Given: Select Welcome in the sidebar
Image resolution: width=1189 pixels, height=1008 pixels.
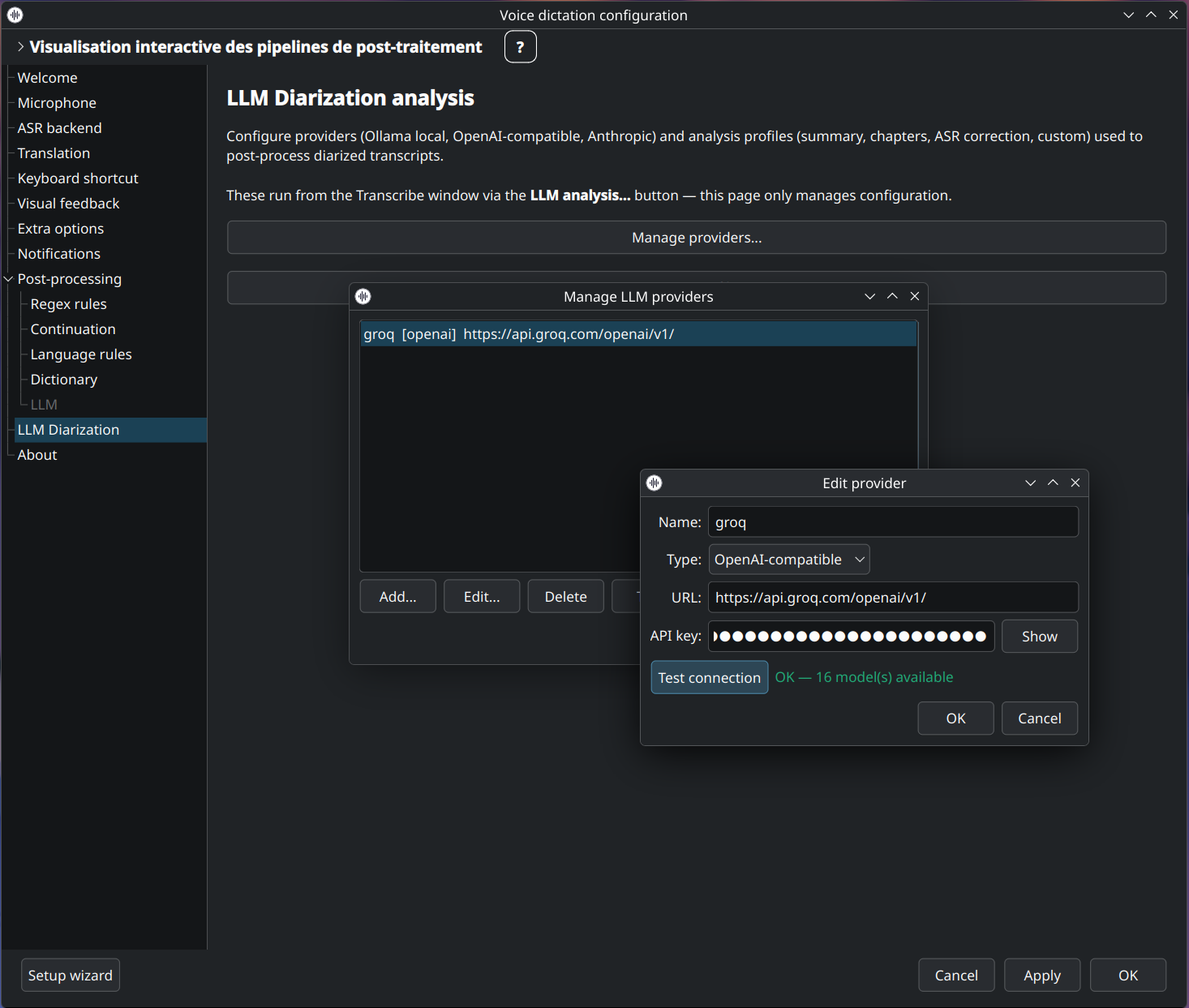Looking at the screenshot, I should [48, 78].
